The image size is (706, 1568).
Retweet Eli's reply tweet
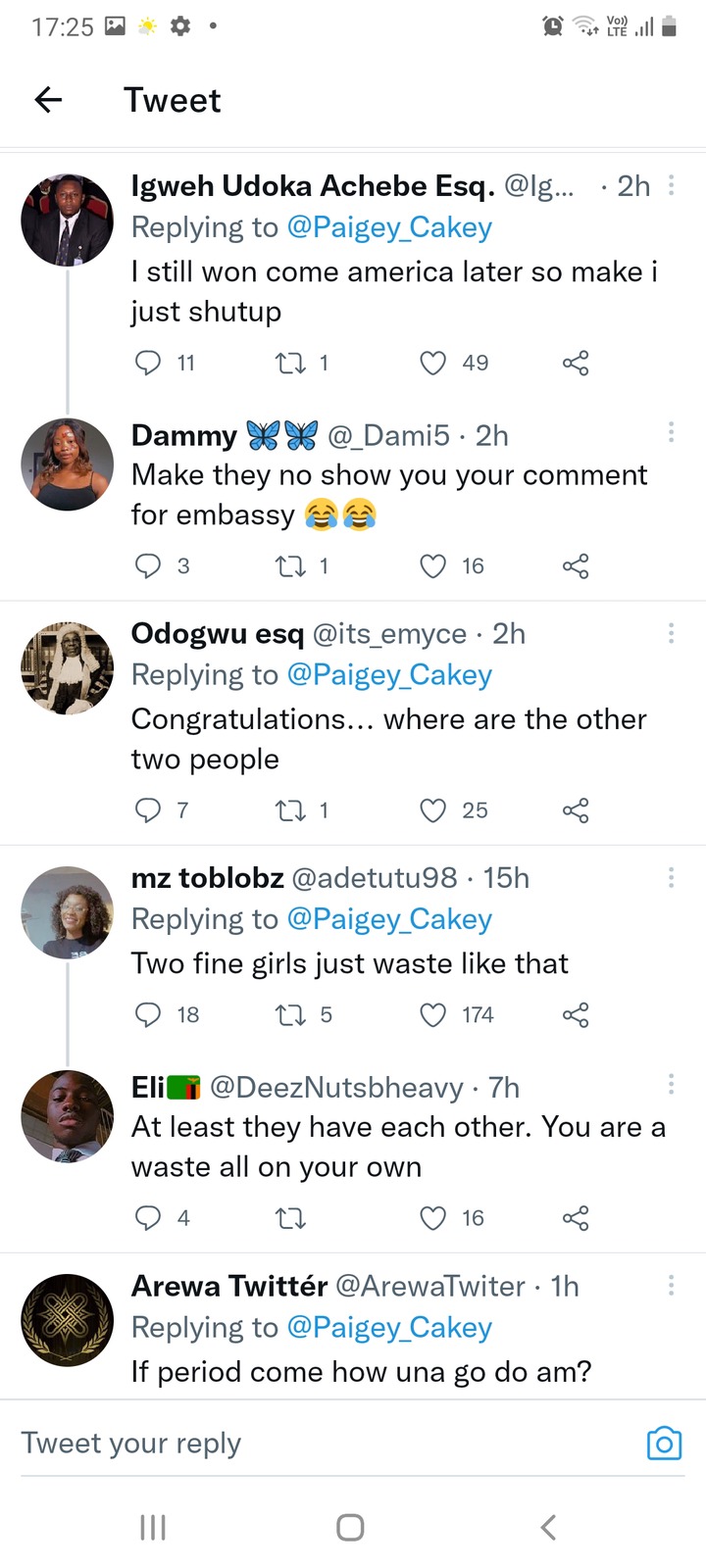(290, 1218)
